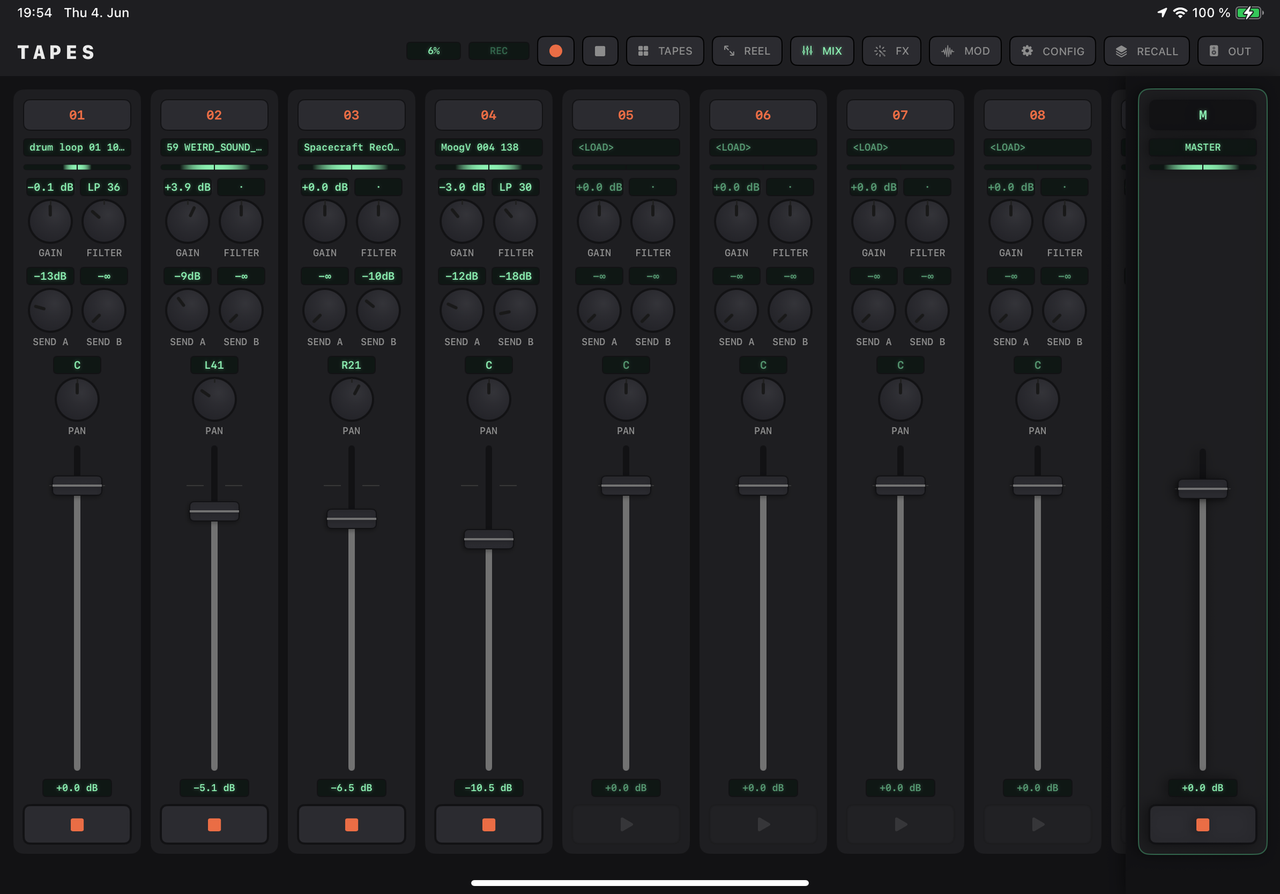Click the Wi-Fi icon in status bar
Viewport: 1280px width, 894px height.
[x=1180, y=13]
